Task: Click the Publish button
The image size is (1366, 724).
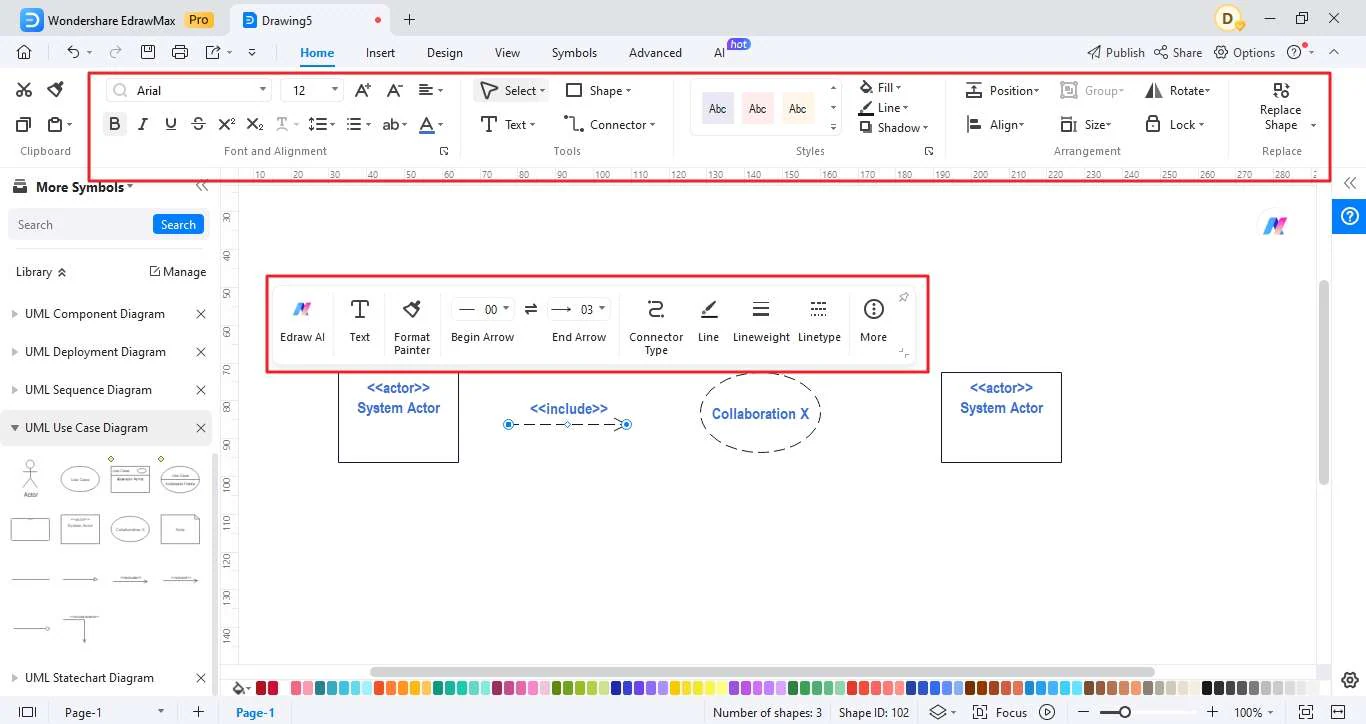Action: pyautogui.click(x=1115, y=52)
